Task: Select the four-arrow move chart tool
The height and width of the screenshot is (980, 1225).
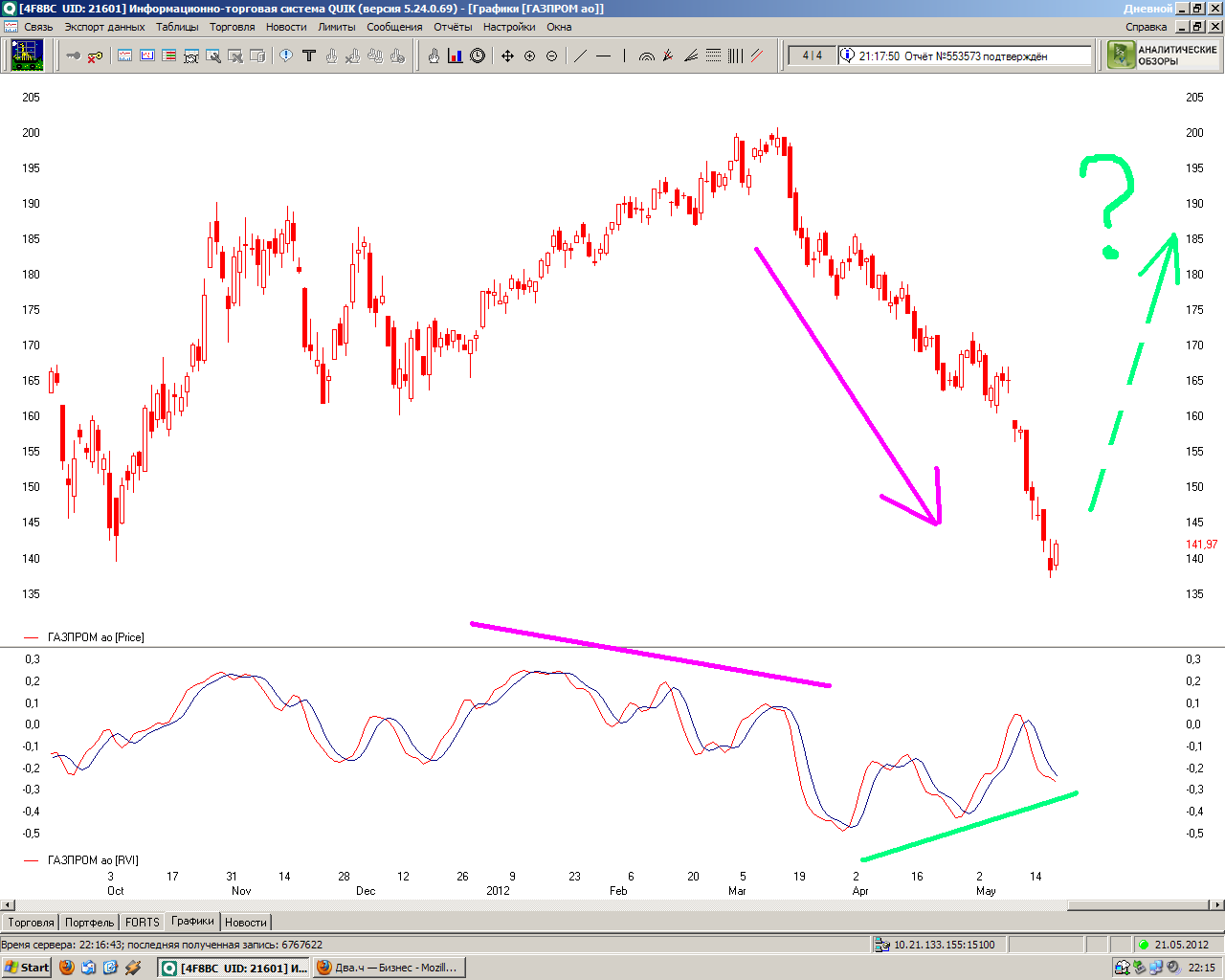Action: pos(507,56)
